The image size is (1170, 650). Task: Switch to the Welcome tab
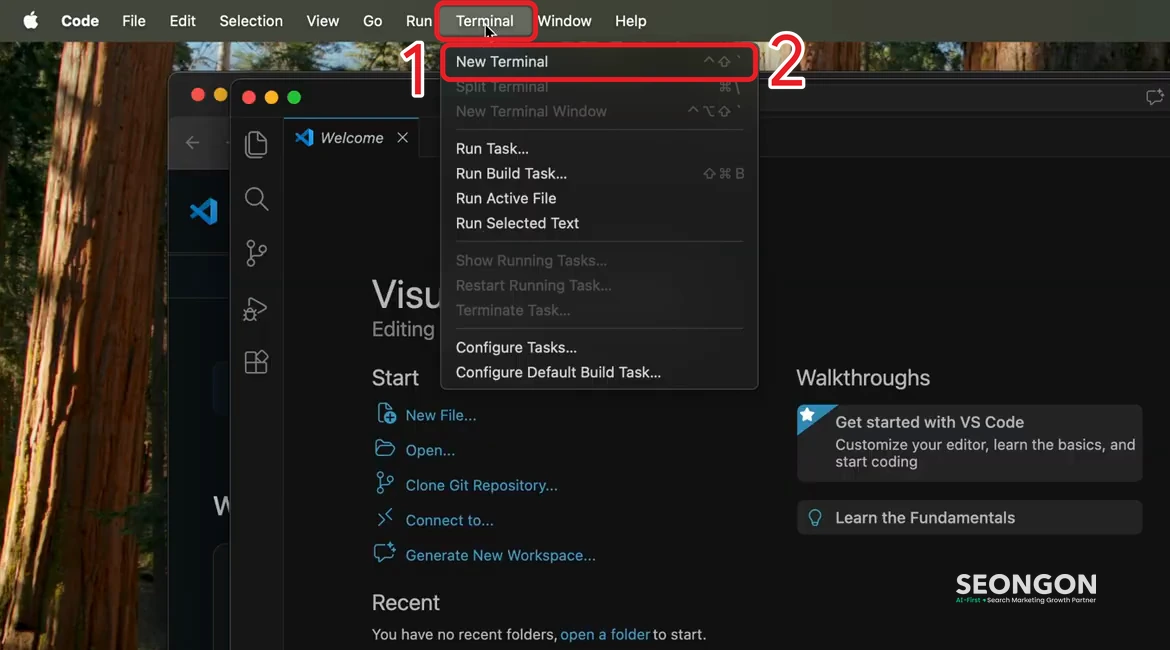pos(351,138)
